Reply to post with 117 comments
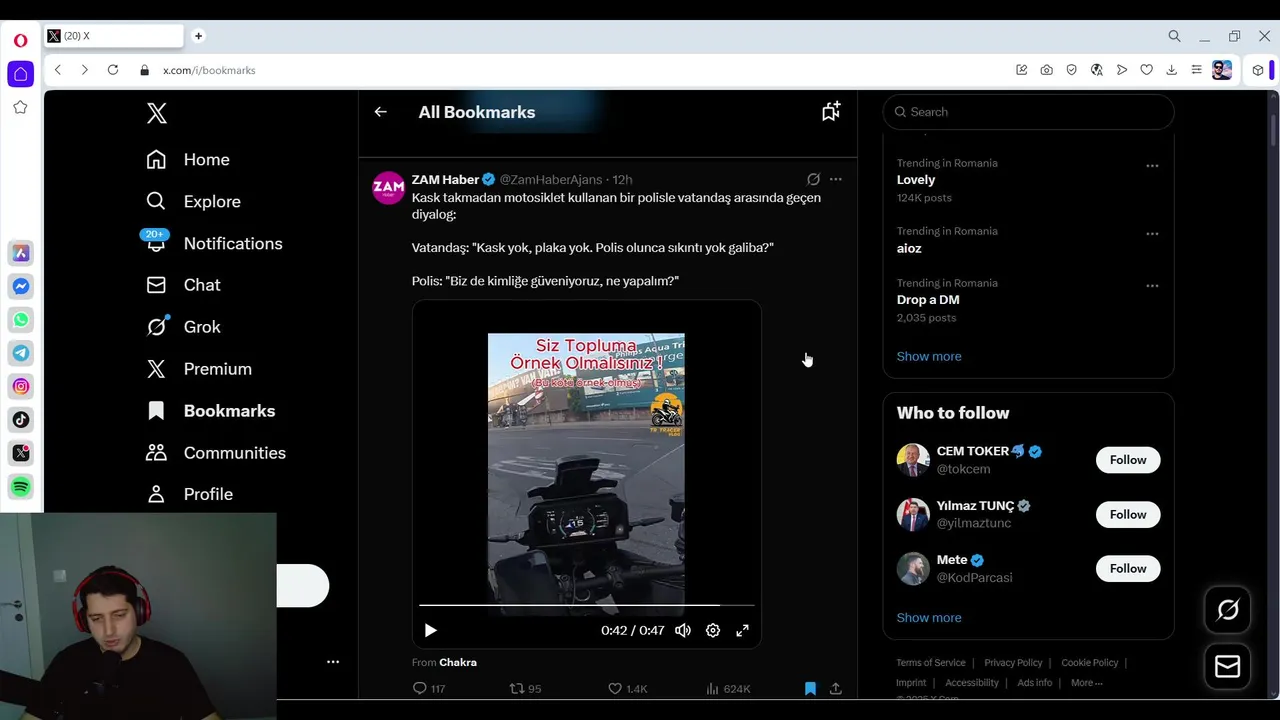 tap(429, 688)
